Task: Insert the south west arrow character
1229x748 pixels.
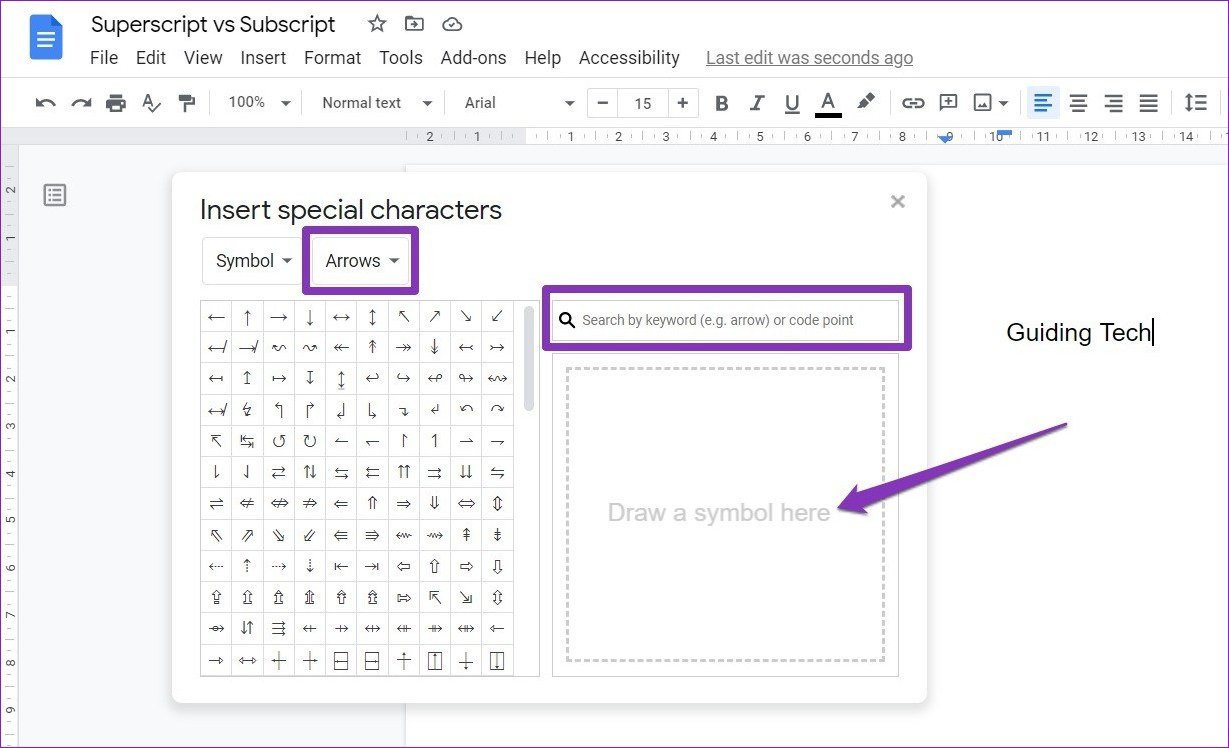Action: click(x=497, y=317)
